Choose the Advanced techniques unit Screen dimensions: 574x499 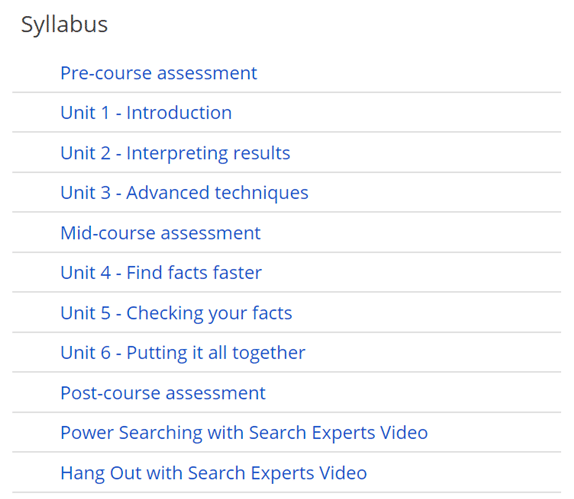click(184, 193)
